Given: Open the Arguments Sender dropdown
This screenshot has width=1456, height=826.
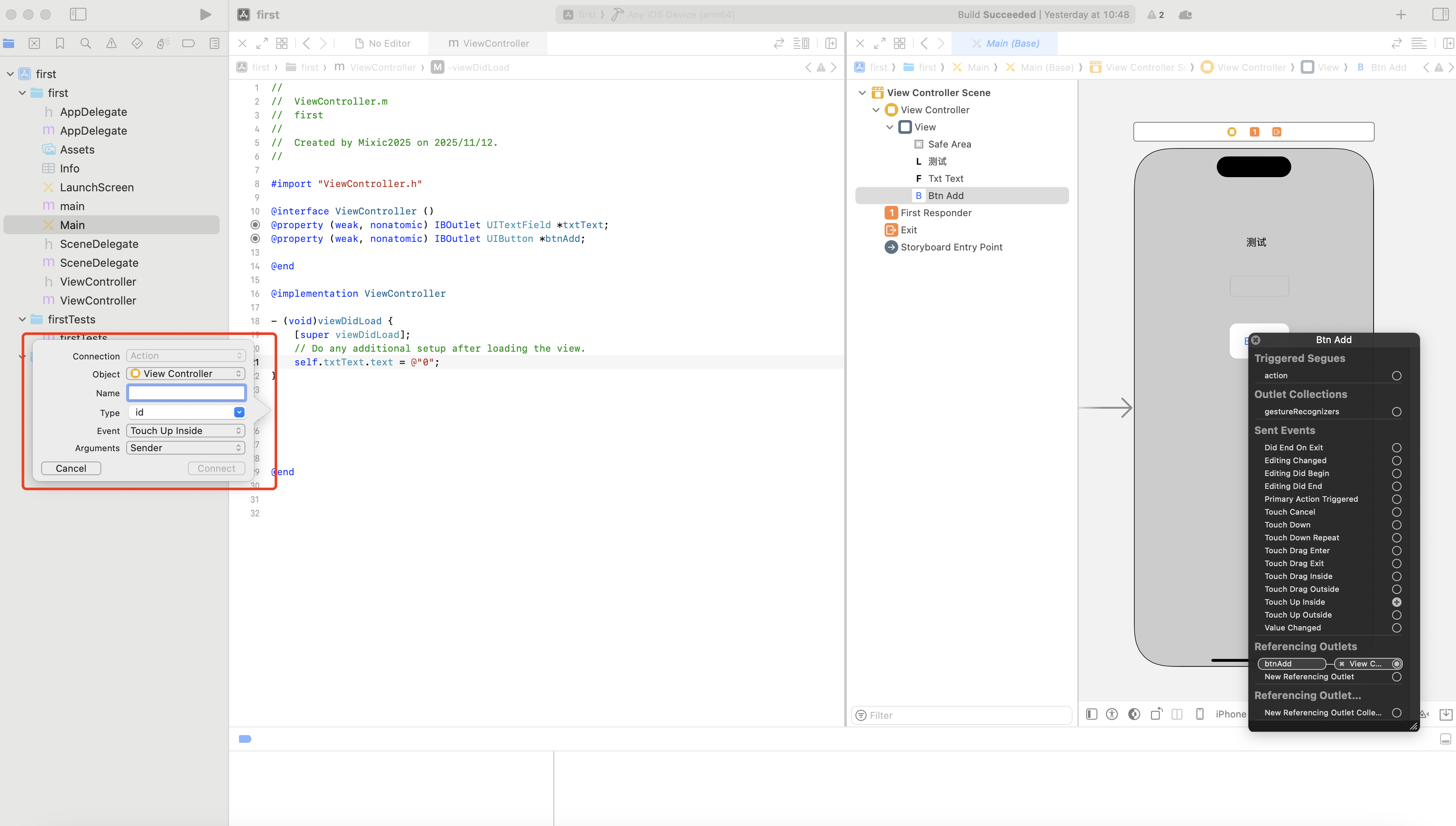Looking at the screenshot, I should [186, 448].
